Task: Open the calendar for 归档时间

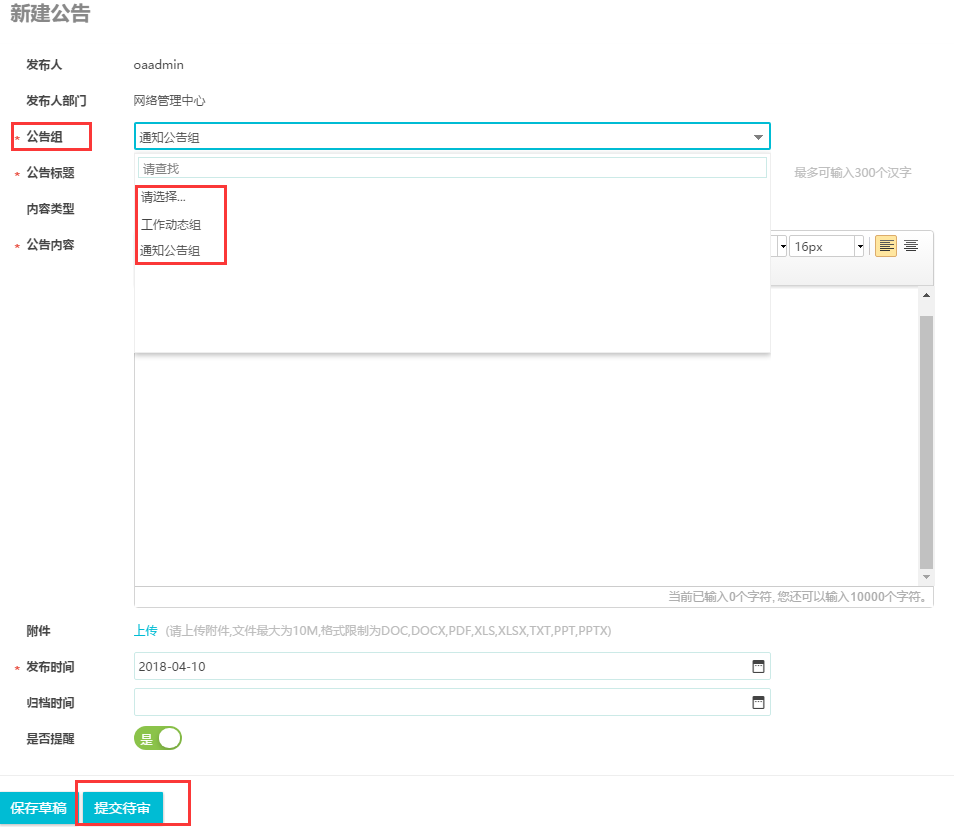Action: [758, 703]
